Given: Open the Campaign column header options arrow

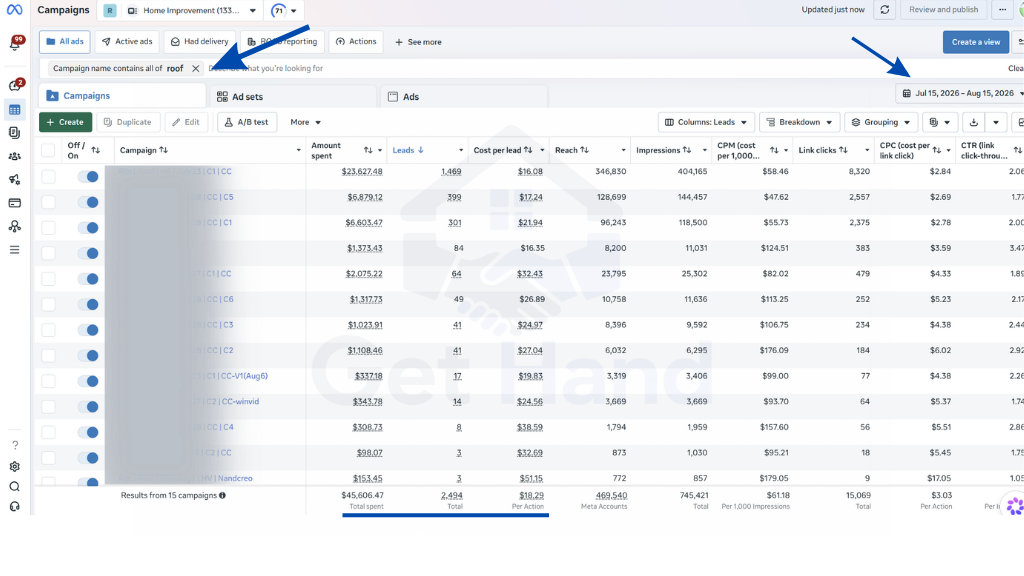Looking at the screenshot, I should [298, 150].
